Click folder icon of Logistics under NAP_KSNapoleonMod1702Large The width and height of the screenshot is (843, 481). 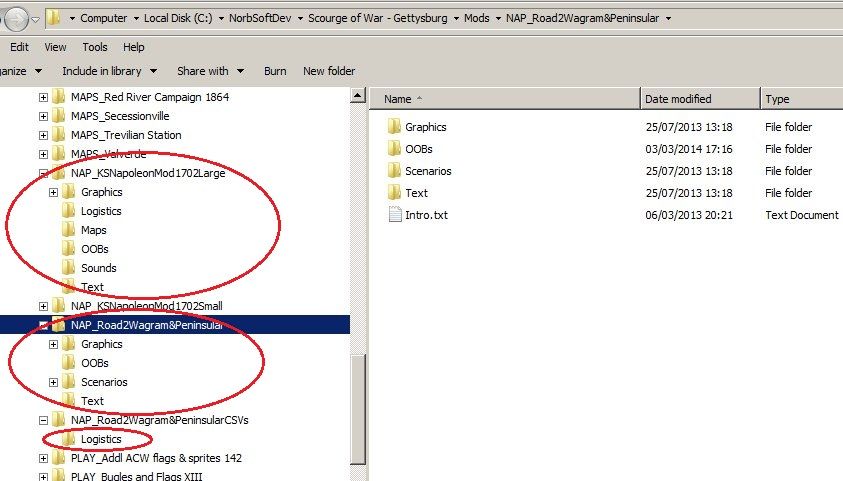(69, 211)
